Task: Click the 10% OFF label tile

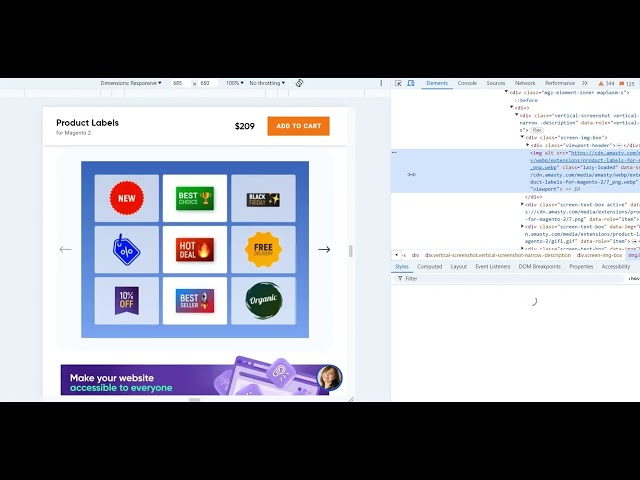Action: pyautogui.click(x=127, y=301)
